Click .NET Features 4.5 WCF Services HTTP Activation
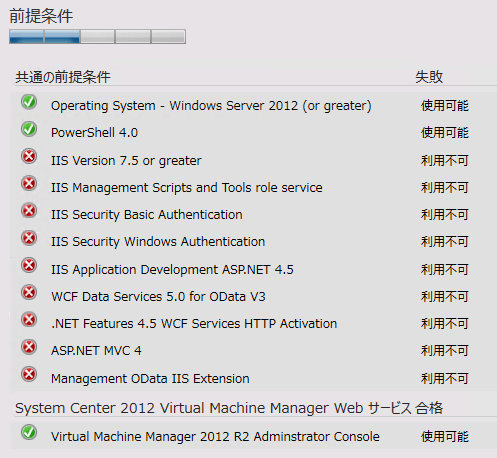497x458 pixels. (194, 324)
